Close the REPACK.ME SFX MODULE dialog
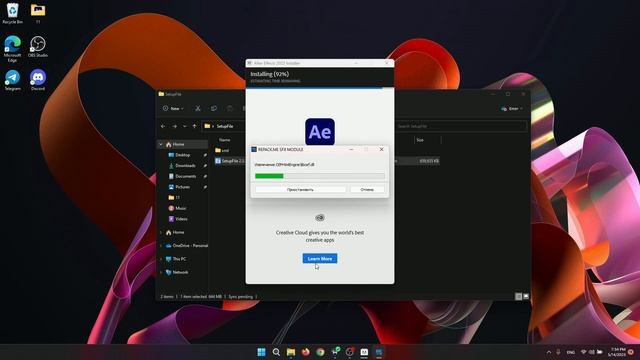The height and width of the screenshot is (360, 640). pyautogui.click(x=382, y=149)
